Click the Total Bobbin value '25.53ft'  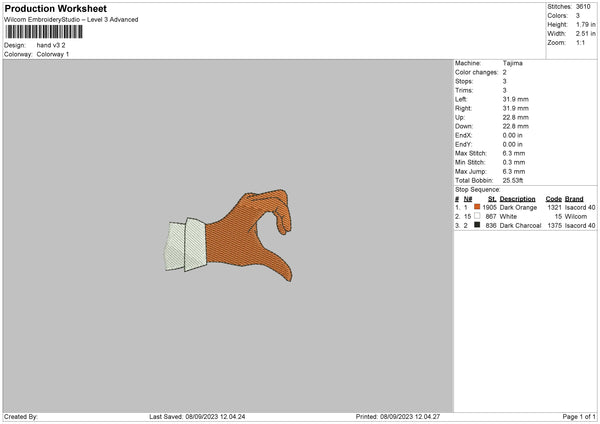pyautogui.click(x=513, y=181)
